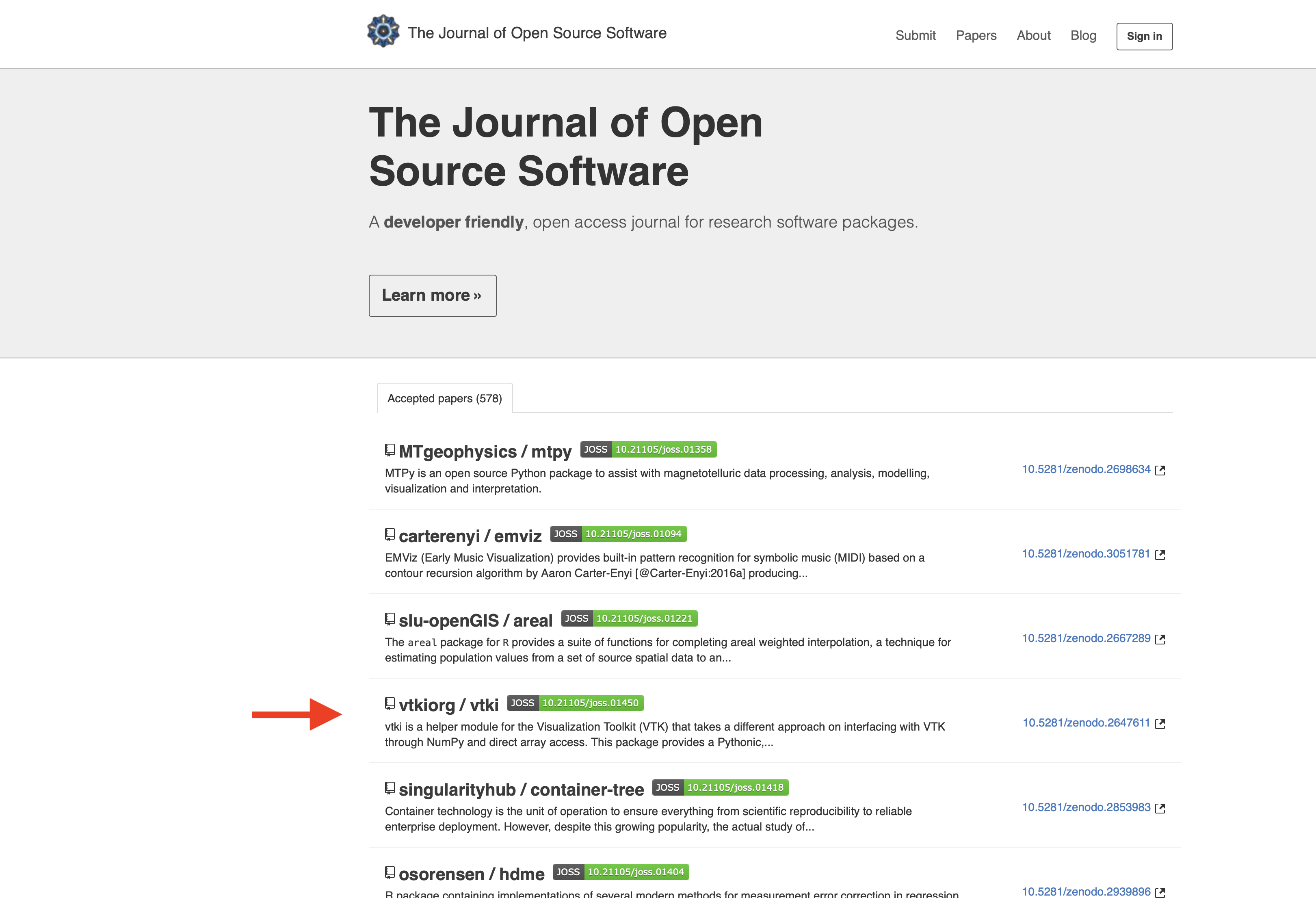Image resolution: width=1316 pixels, height=898 pixels.
Task: Open the singularityhub / container-tree paper
Action: [x=521, y=789]
